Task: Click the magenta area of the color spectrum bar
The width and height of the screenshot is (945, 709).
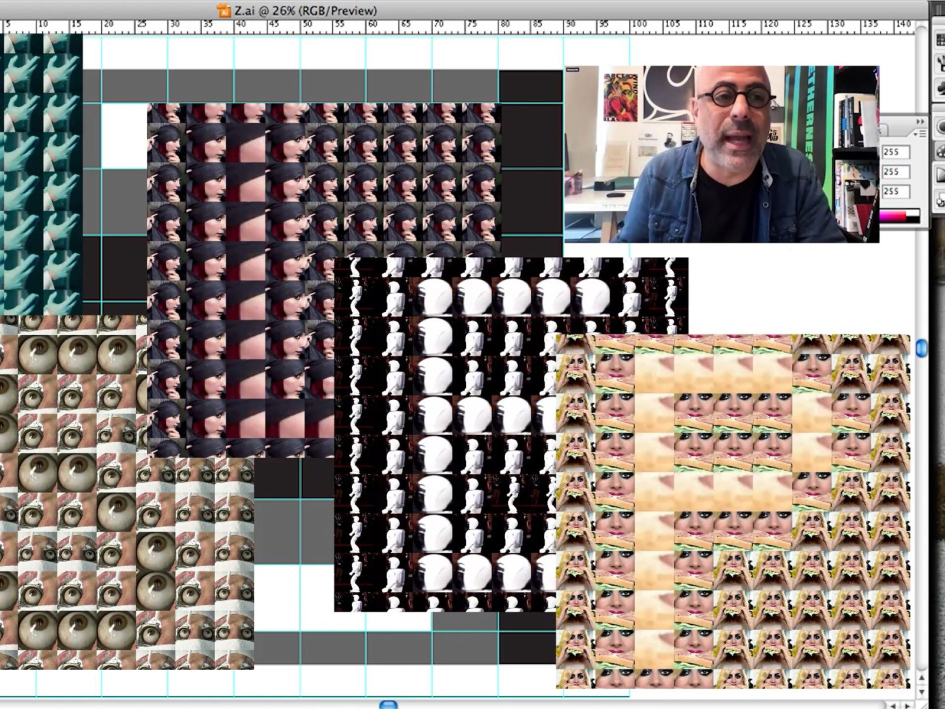Action: pos(884,215)
